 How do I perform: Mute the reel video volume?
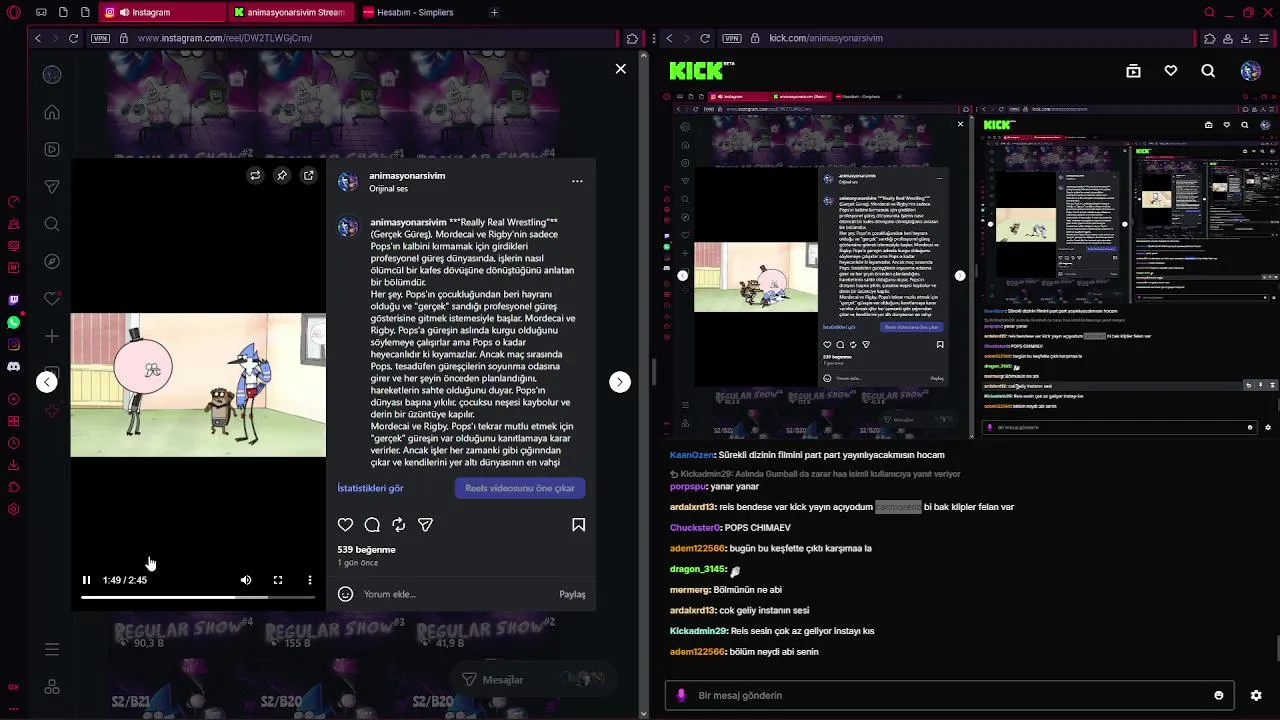coord(246,580)
